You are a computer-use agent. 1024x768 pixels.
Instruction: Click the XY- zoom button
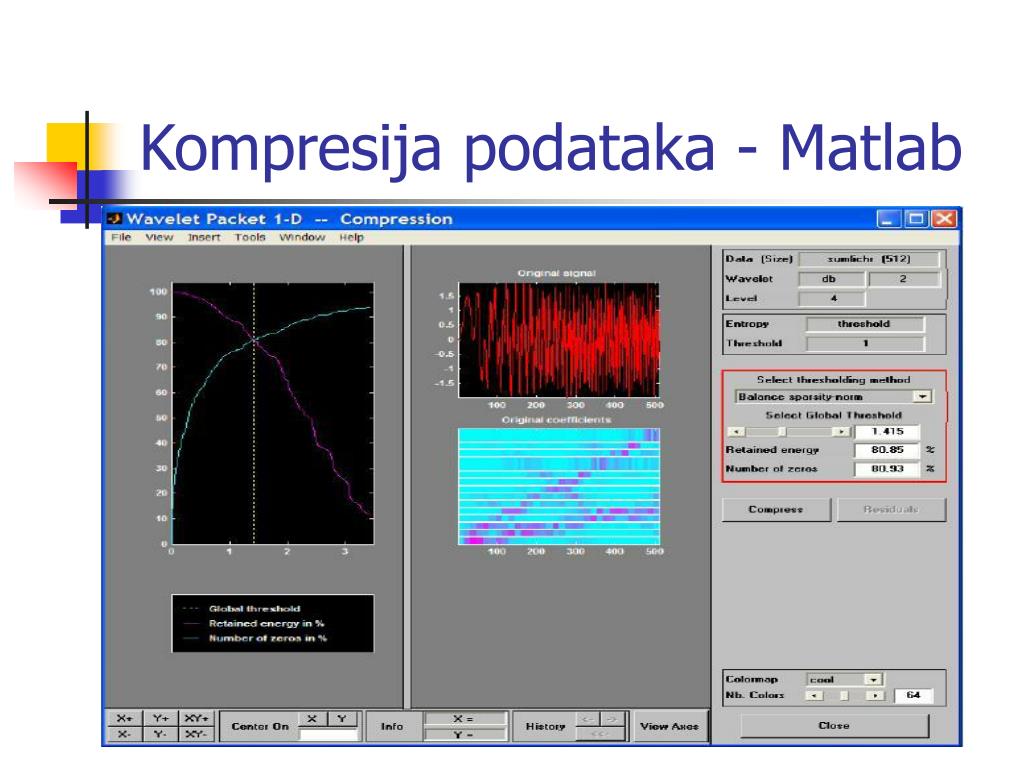pos(196,734)
